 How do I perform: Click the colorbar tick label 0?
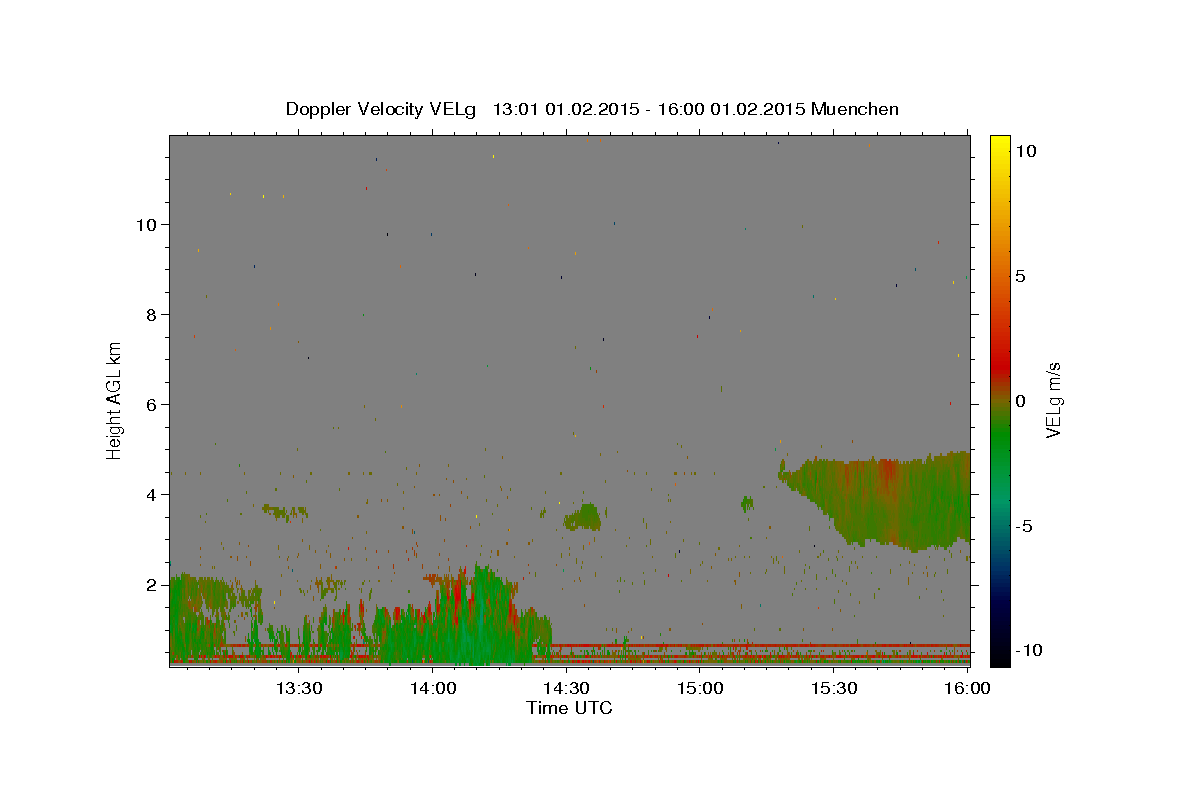tap(1021, 401)
